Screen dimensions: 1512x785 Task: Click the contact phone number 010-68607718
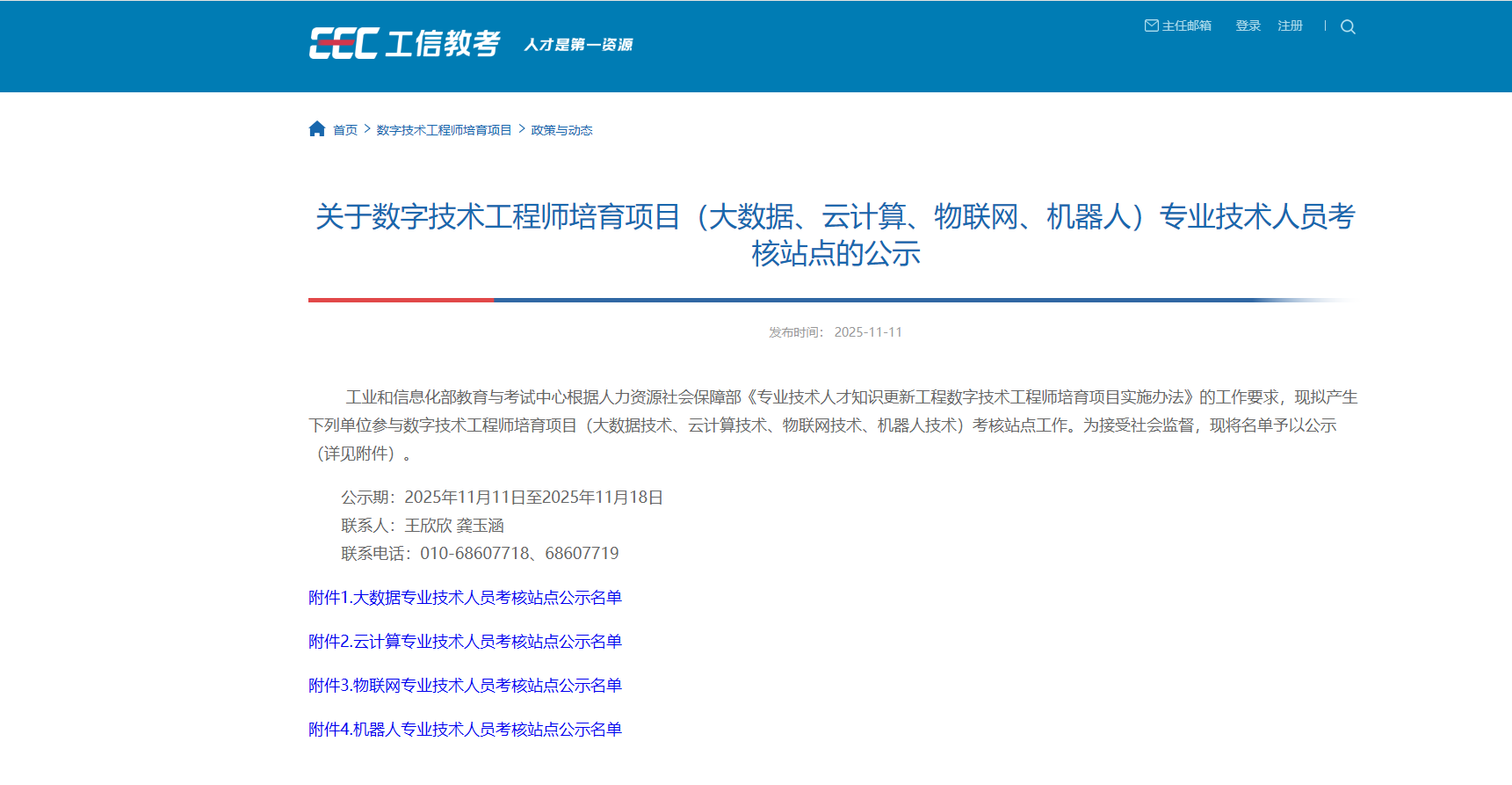[474, 554]
